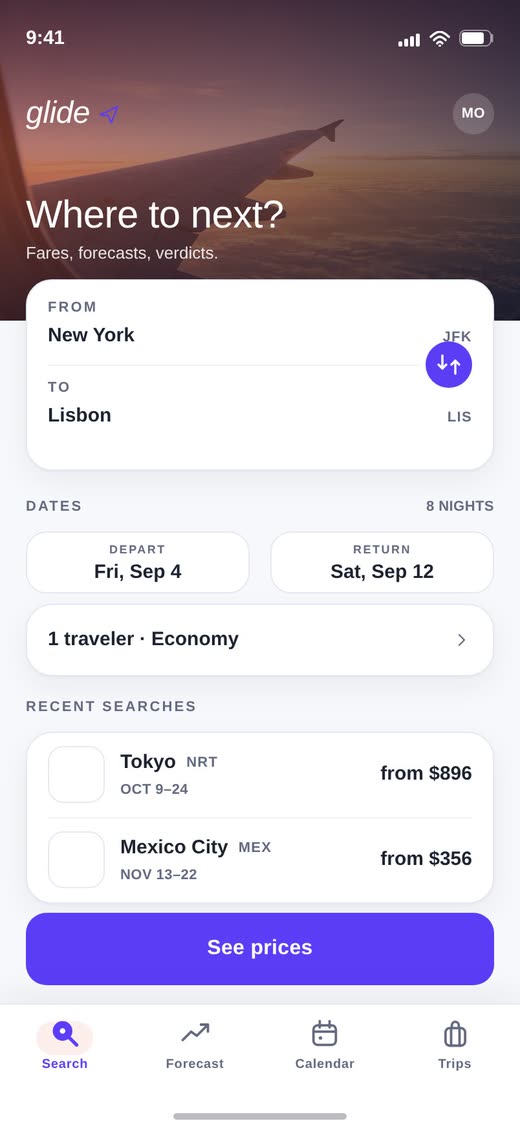
Task: Swap origin and destination with arrows button
Action: [x=448, y=365]
